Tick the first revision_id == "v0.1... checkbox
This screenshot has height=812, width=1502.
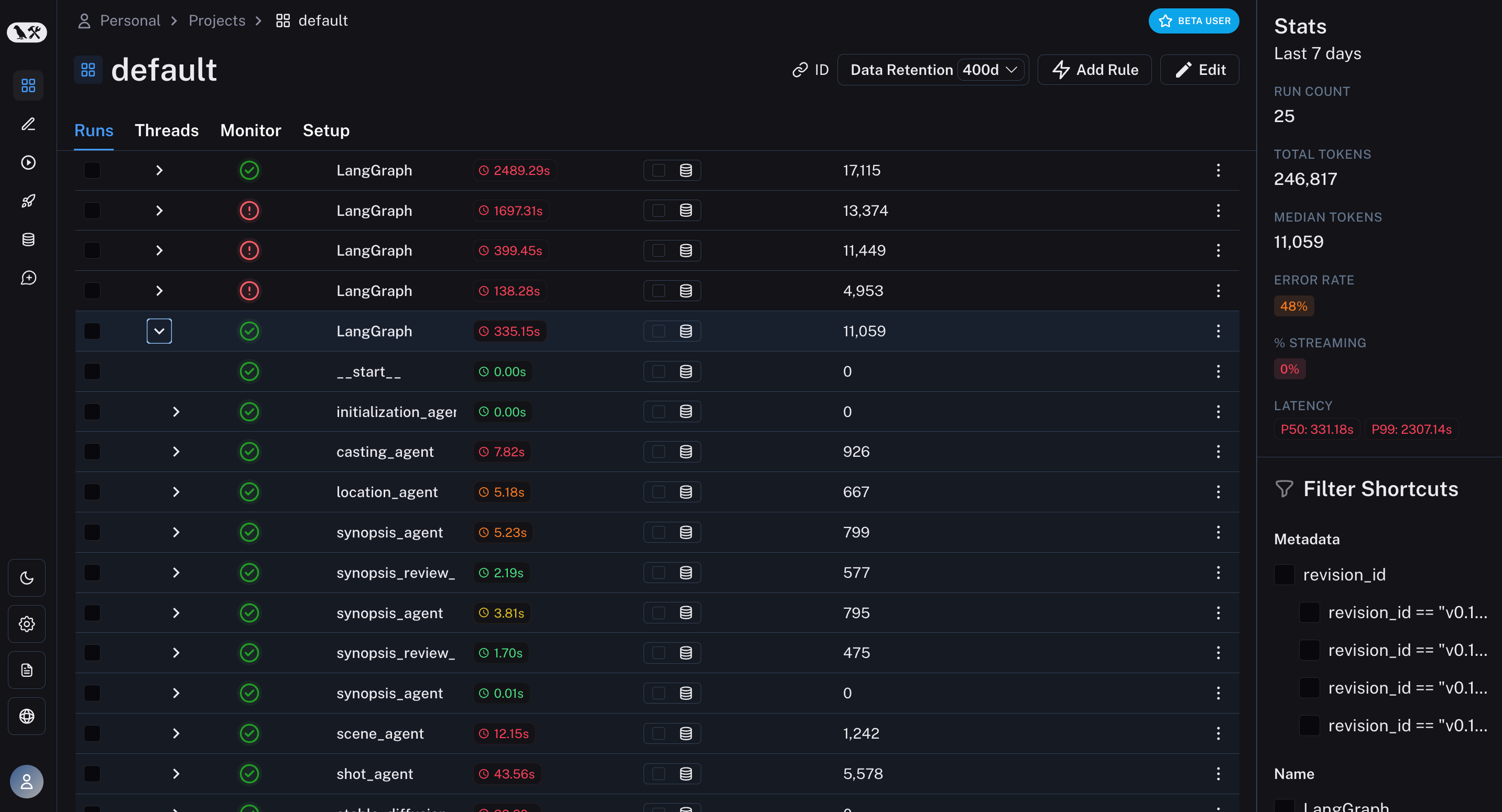coord(1310,612)
